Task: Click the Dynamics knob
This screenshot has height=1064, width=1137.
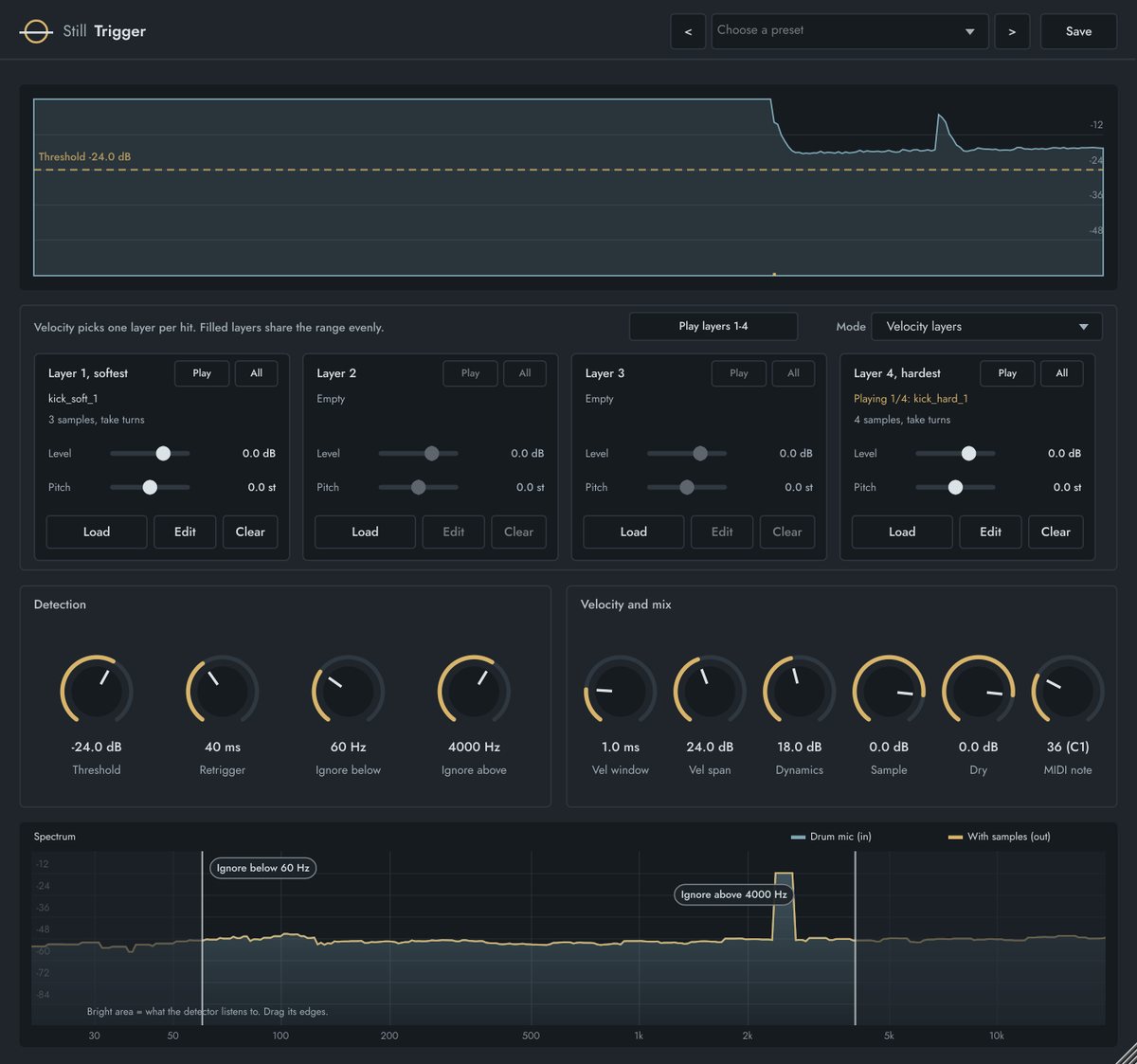Action: 800,691
